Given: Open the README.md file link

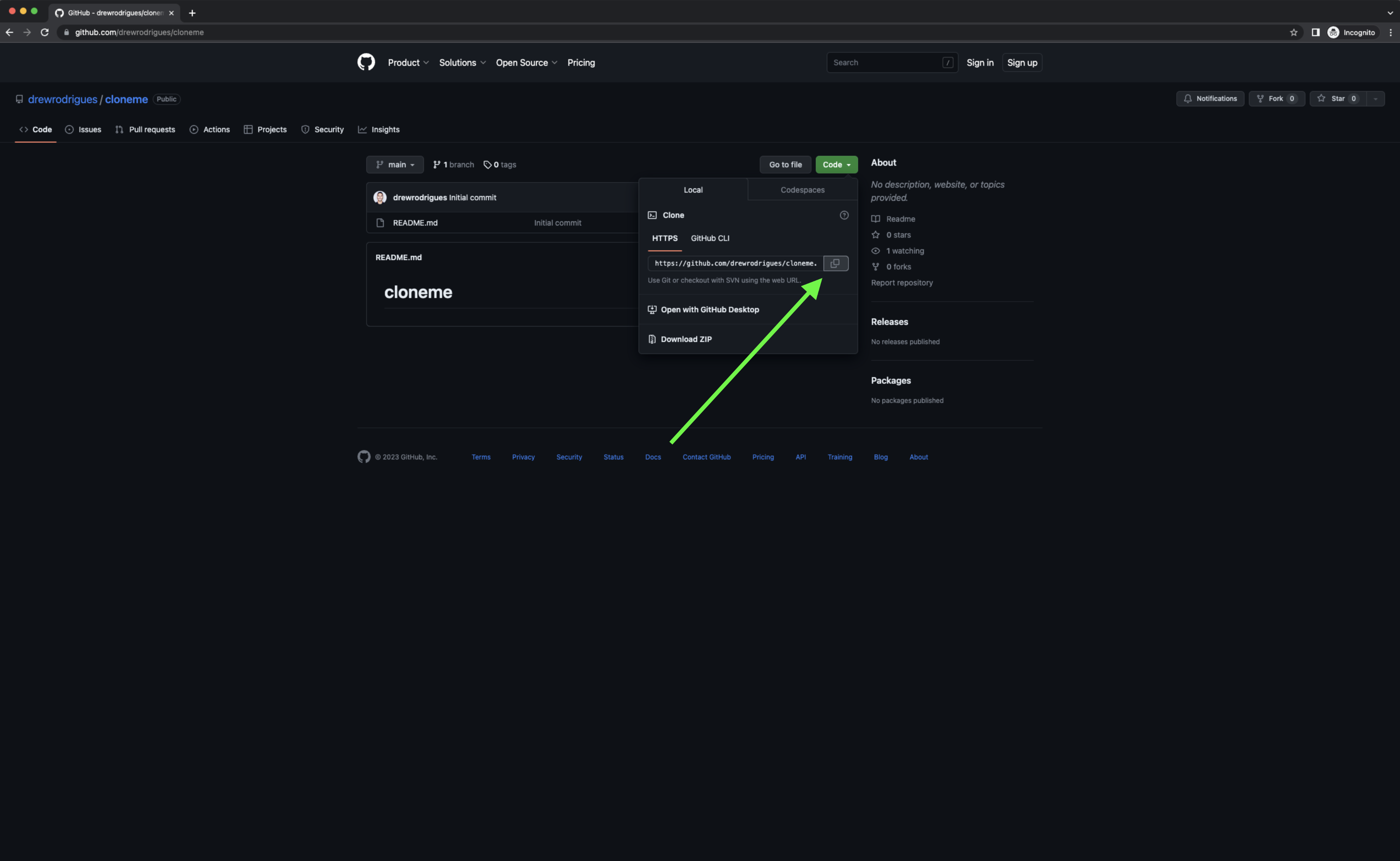Looking at the screenshot, I should coord(415,223).
